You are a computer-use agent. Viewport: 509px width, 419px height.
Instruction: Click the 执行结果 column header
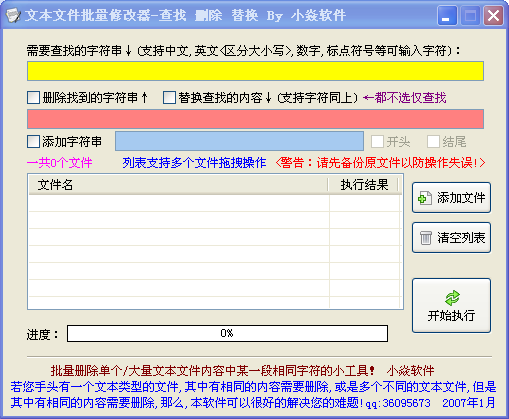tap(364, 185)
